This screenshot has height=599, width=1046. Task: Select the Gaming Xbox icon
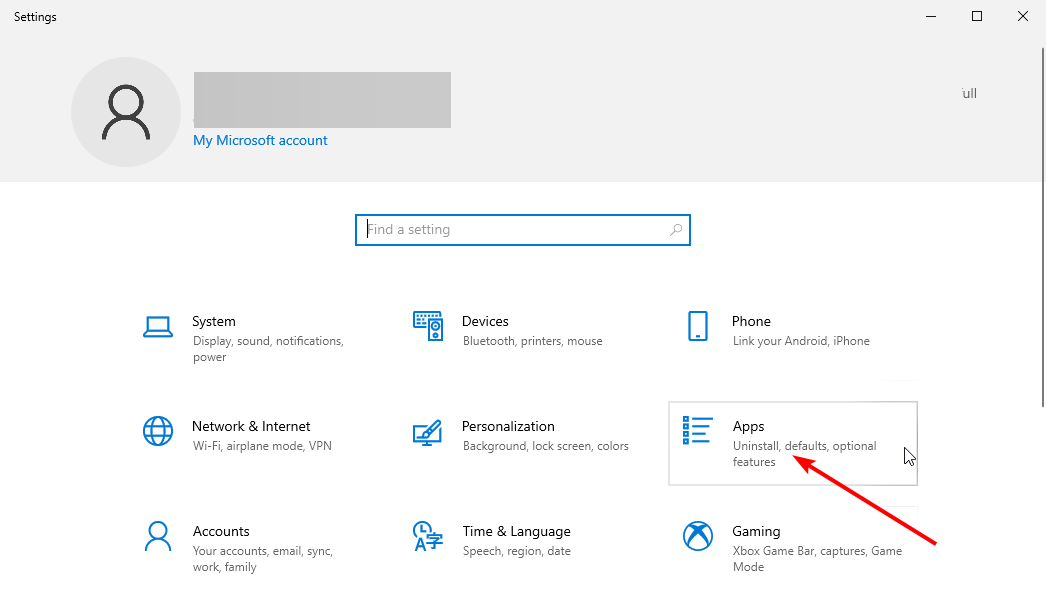[x=698, y=536]
